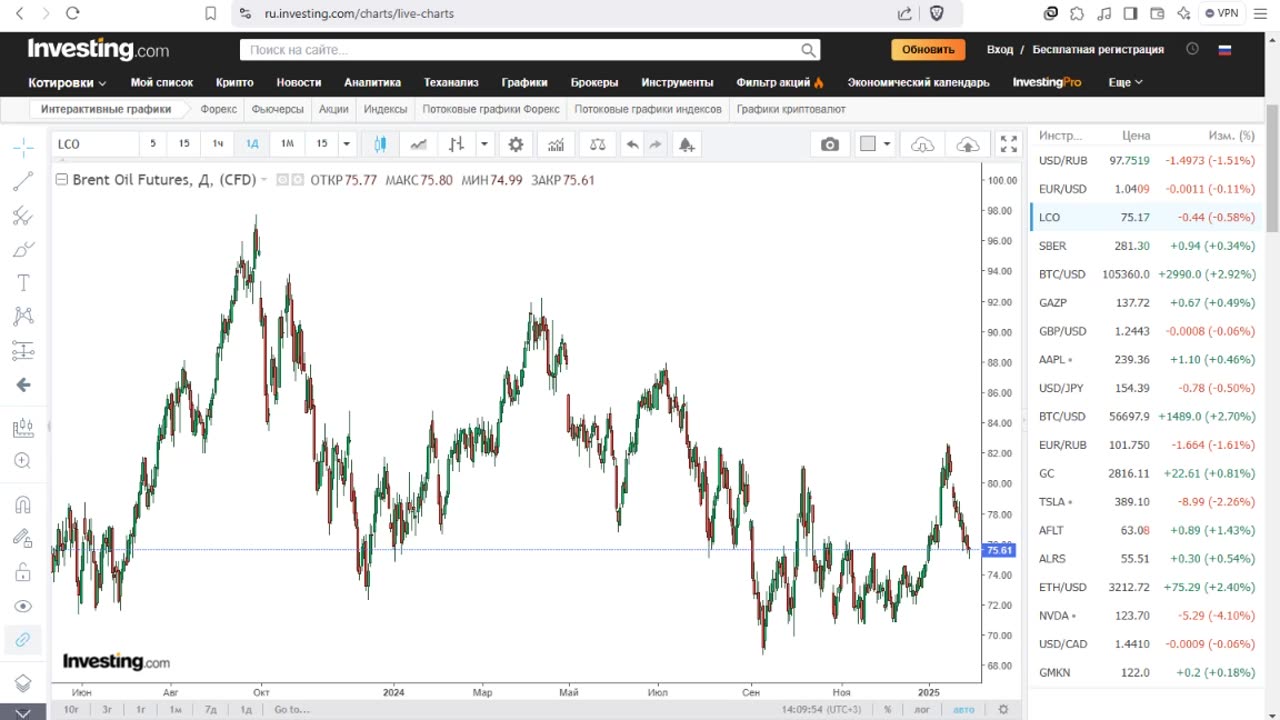
Task: Open Brent Oil Futures title dropdown
Action: coord(265,180)
